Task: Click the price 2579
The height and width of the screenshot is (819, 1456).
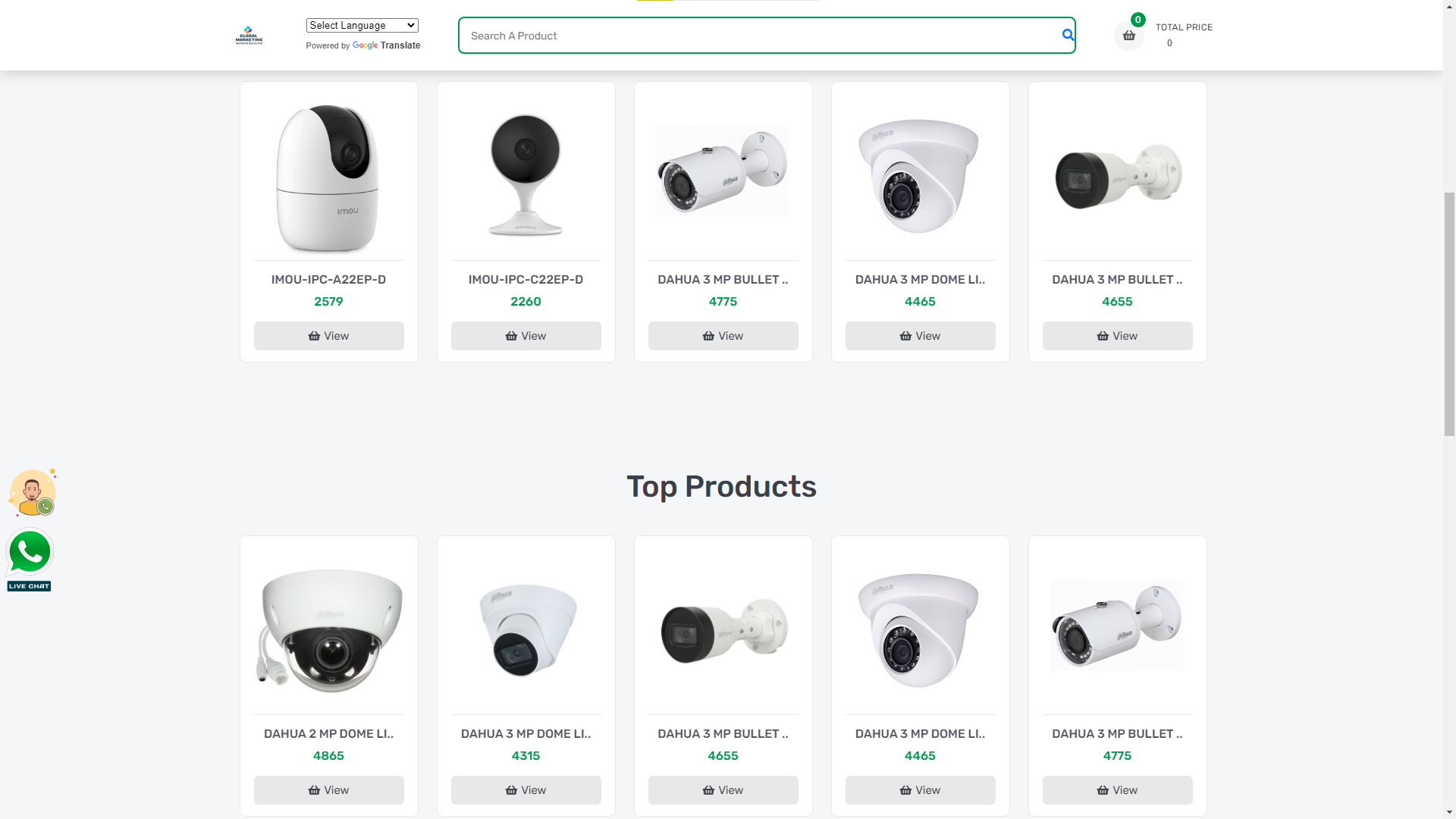Action: (328, 302)
